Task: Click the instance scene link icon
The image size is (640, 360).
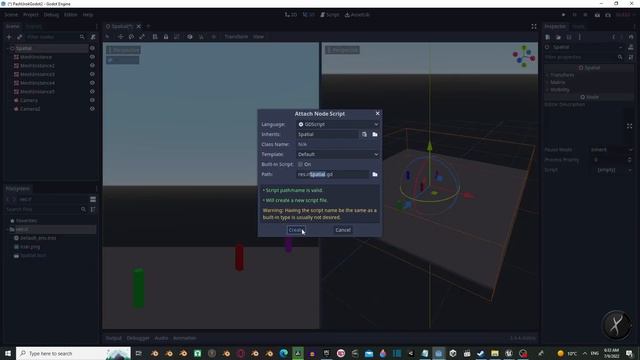Action: coord(20,37)
